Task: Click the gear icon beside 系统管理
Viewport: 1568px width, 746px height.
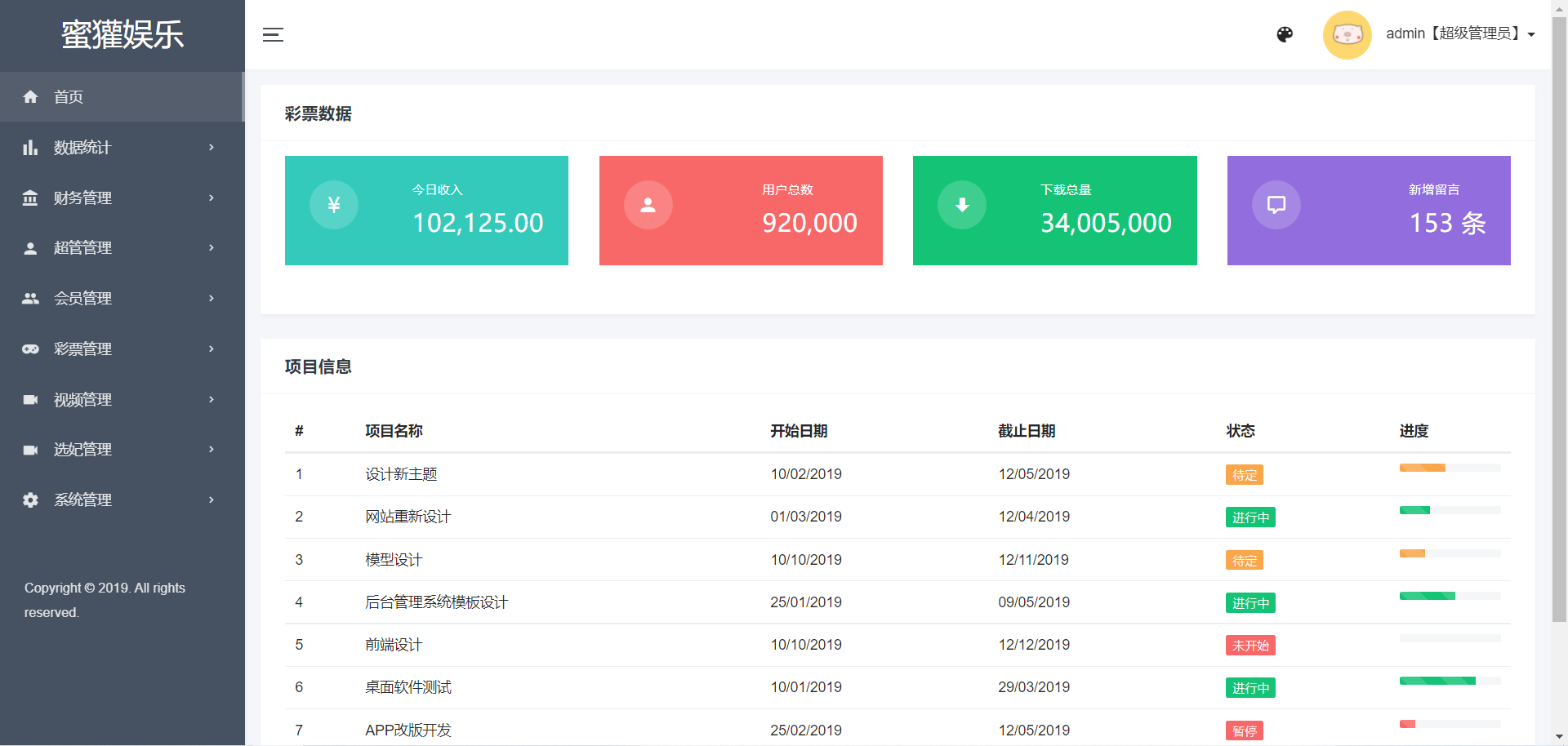Action: tap(30, 500)
